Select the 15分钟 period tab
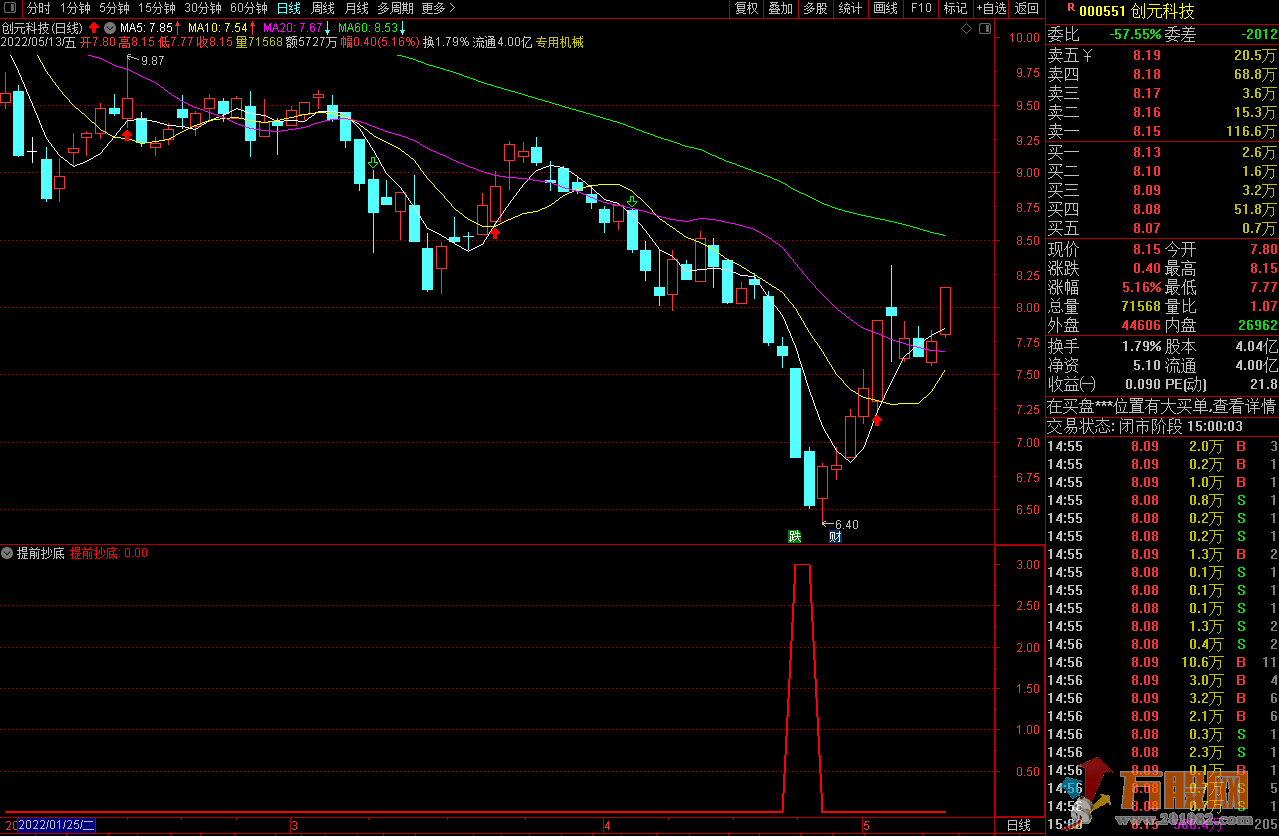 click(x=157, y=8)
